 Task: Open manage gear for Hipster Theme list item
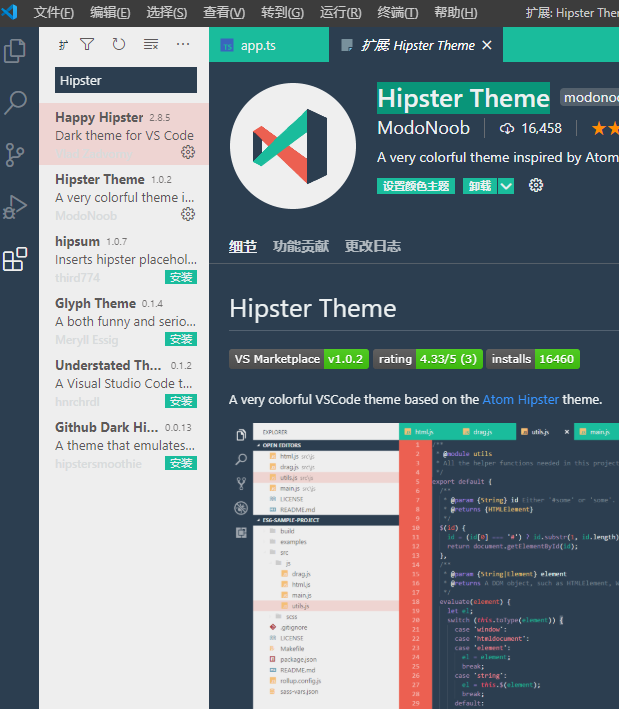tap(188, 214)
